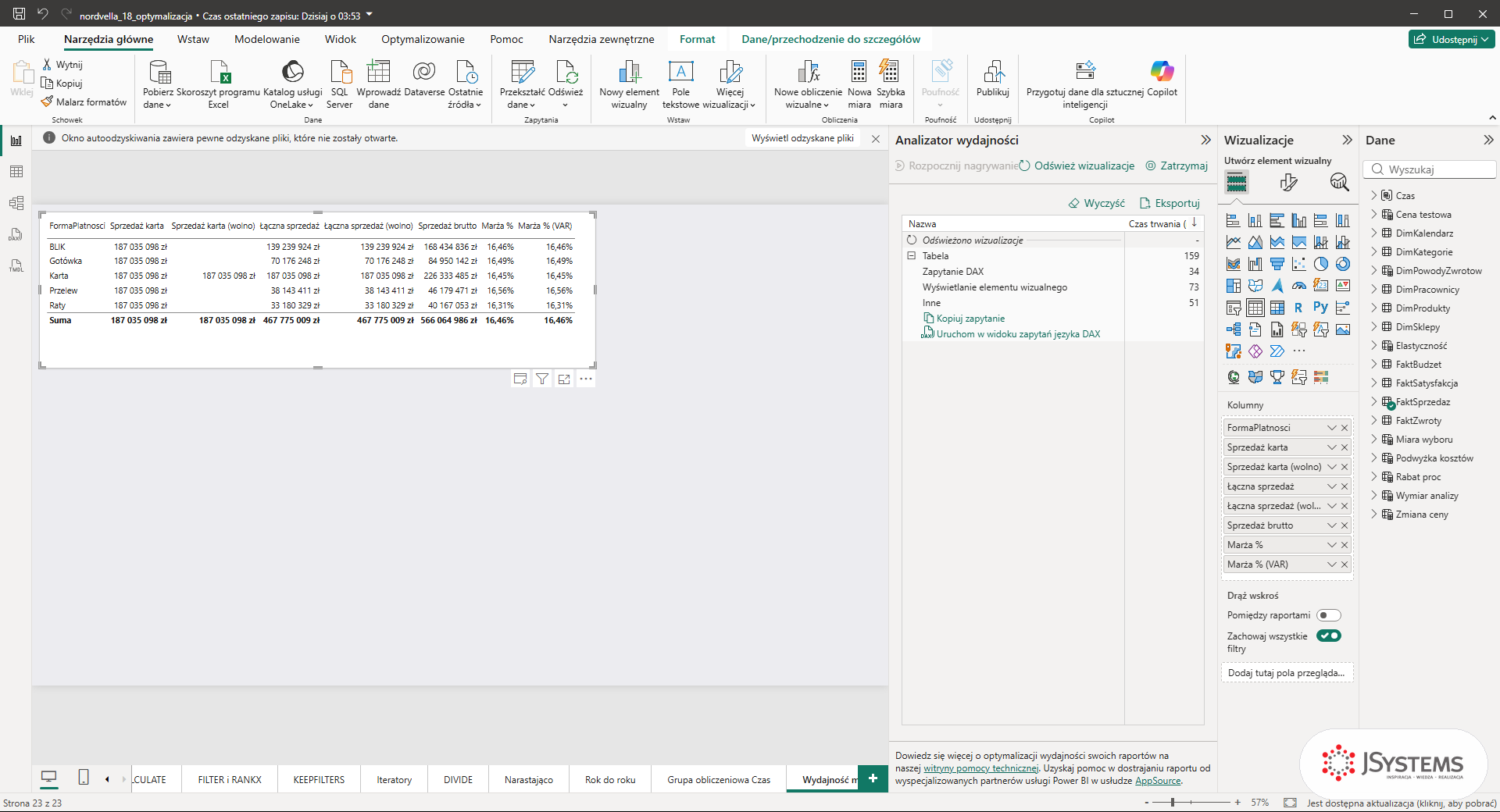Click Nowa miara in ribbon
This screenshot has width=1500, height=812.
859,84
